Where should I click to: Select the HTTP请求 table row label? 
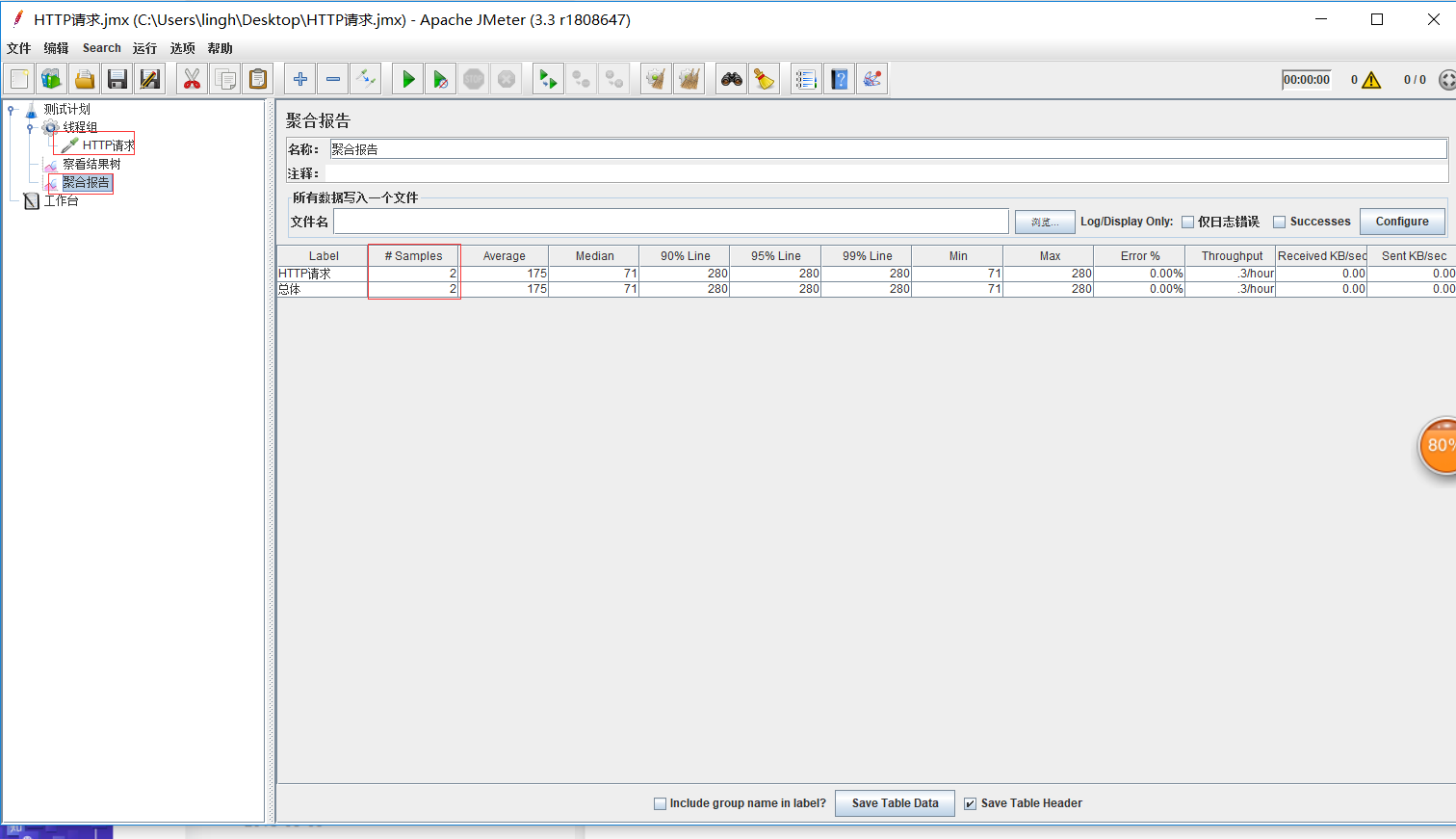coord(304,274)
